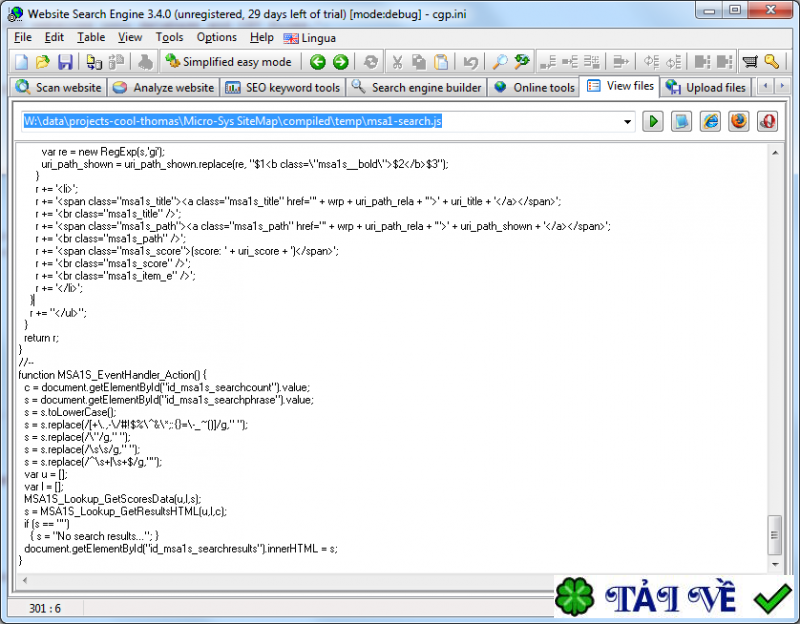Viewport: 800px width, 624px height.
Task: Click the greyed column-select icon in the table tools
Action: coord(592,62)
